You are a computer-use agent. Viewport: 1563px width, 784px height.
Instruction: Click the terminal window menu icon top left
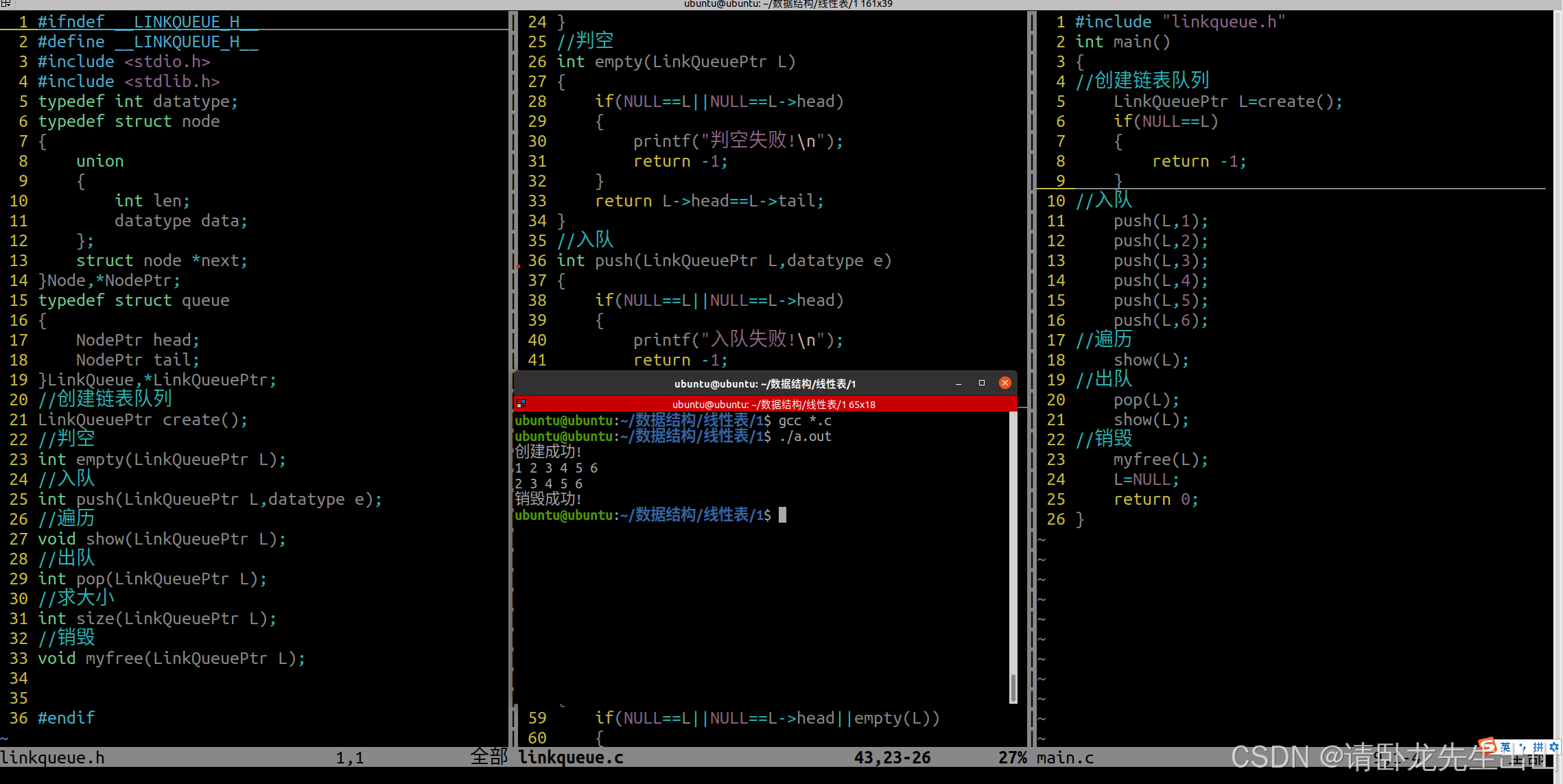coord(5,3)
